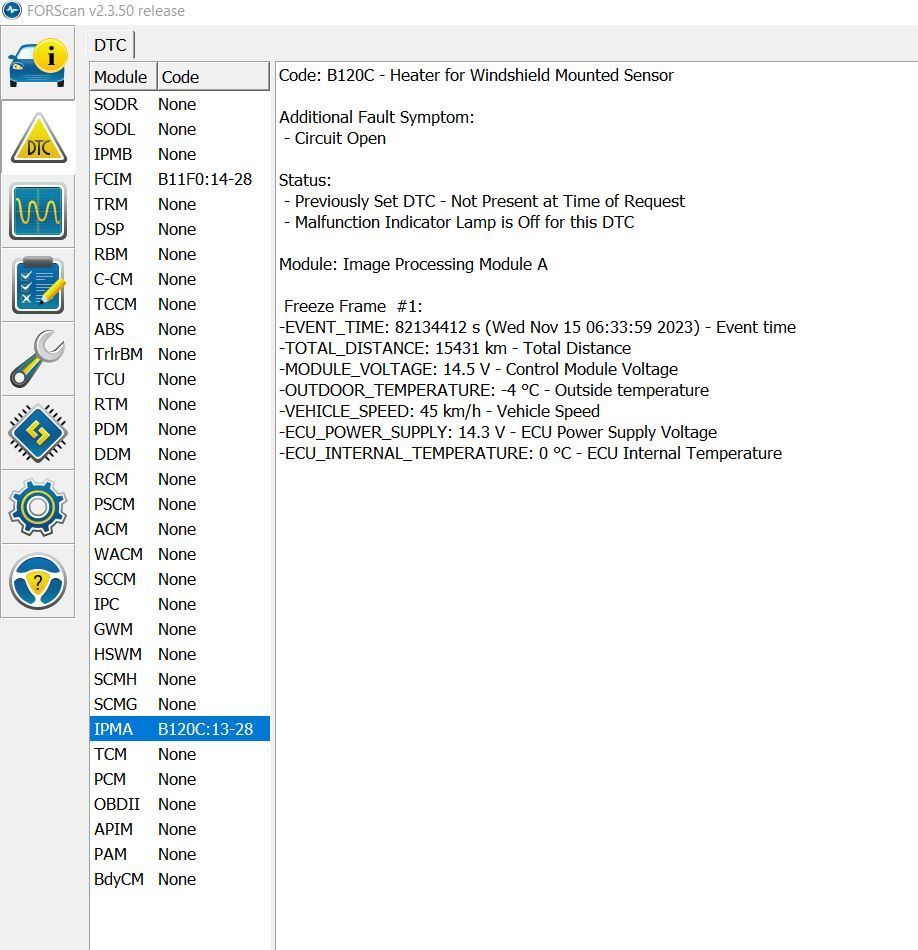Select the BdyCM module row

pyautogui.click(x=180, y=879)
